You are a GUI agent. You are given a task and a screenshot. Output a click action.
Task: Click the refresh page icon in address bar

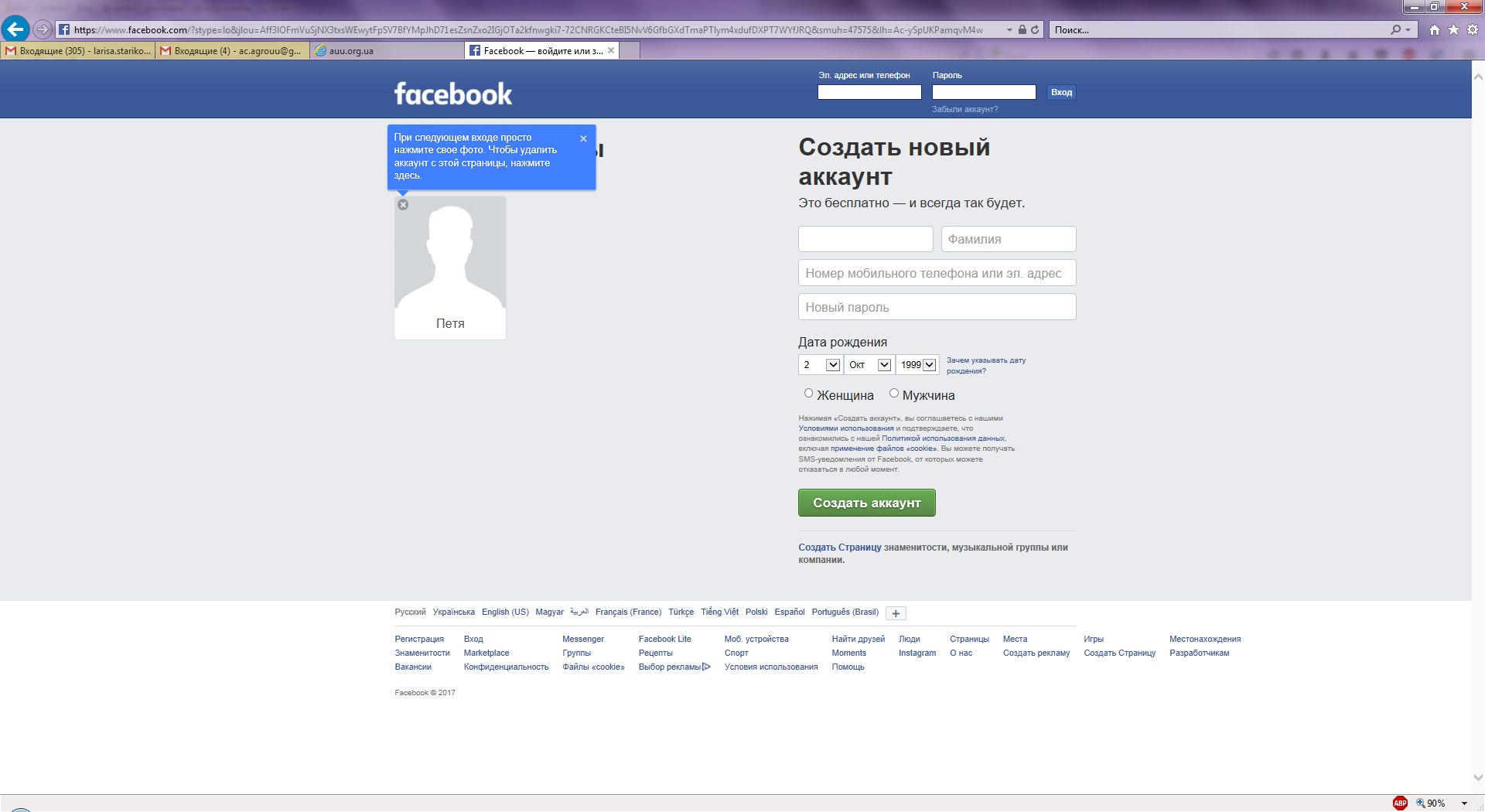click(x=1035, y=29)
